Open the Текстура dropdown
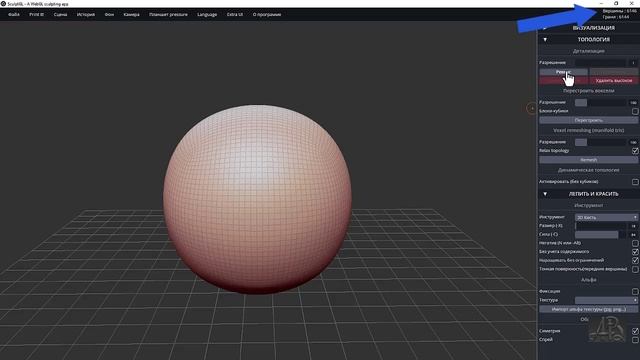Viewport: 640px width, 360px height. point(606,300)
